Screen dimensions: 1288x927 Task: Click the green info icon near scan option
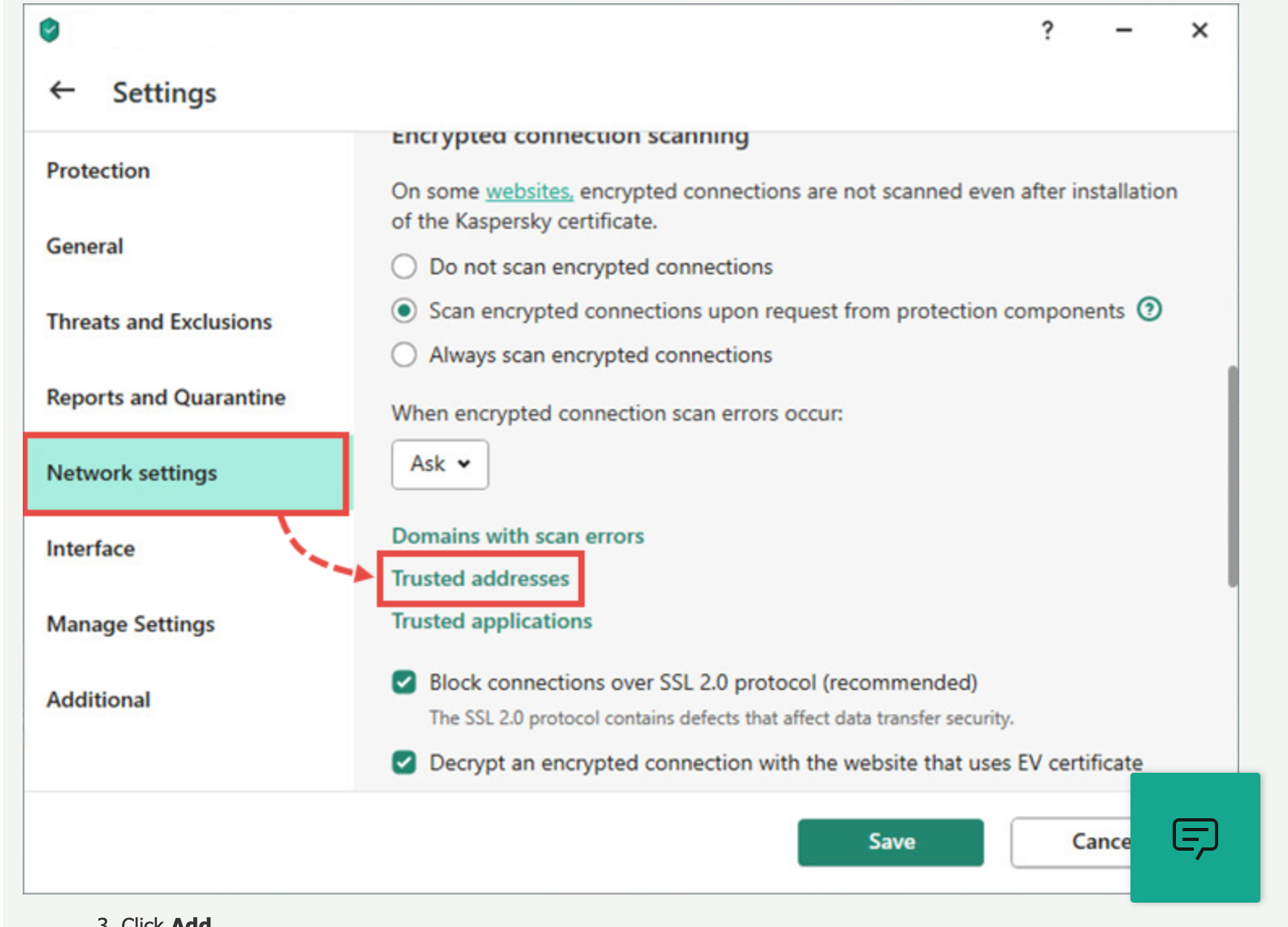1149,309
